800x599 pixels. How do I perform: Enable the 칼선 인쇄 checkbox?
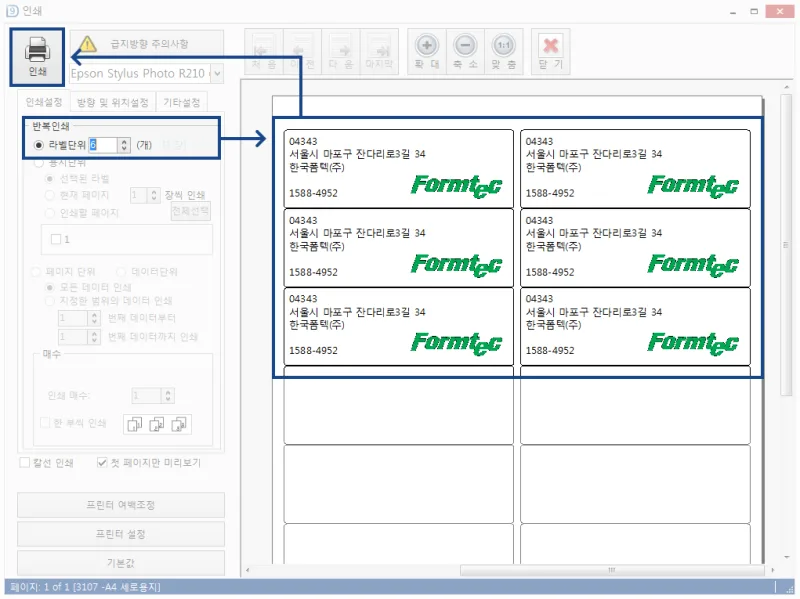click(x=24, y=460)
